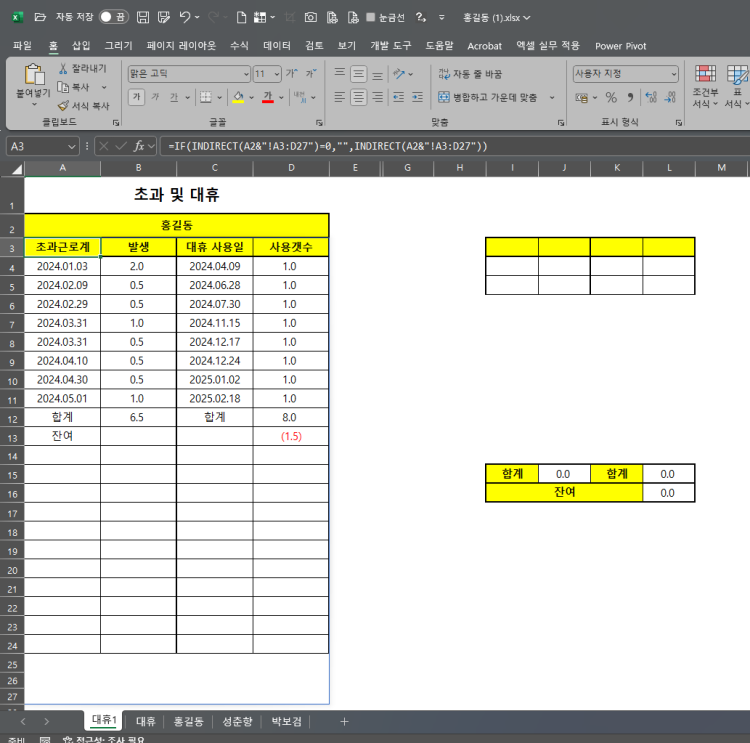Click the bottom align icon
The width and height of the screenshot is (750, 743).
[377, 74]
